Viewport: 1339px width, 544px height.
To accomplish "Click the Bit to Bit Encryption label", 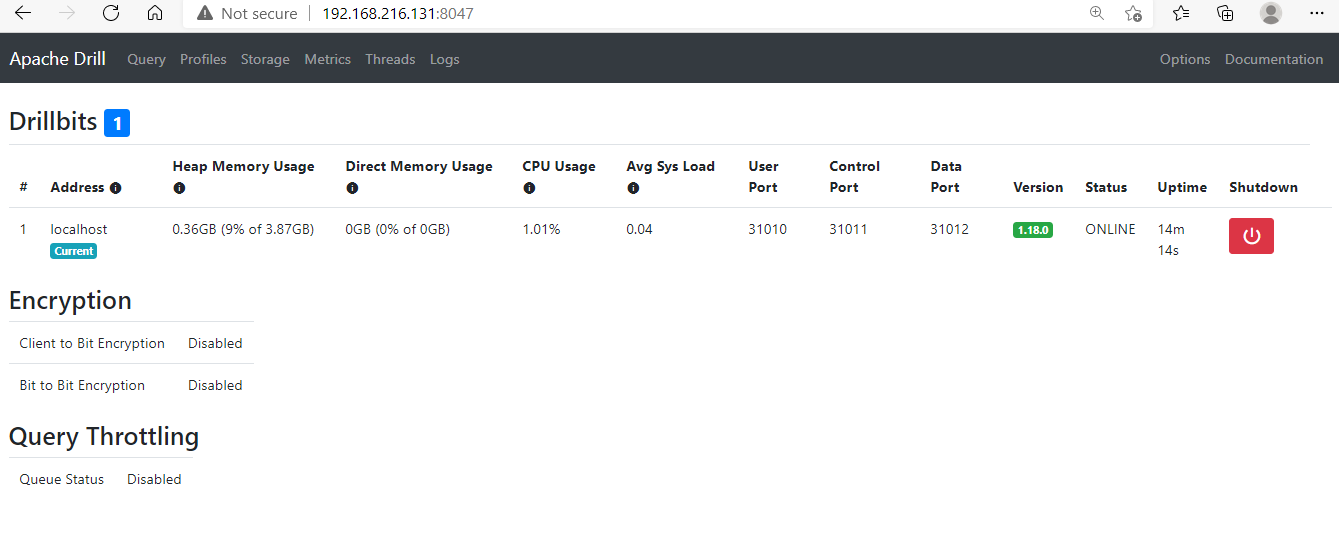I will point(82,385).
